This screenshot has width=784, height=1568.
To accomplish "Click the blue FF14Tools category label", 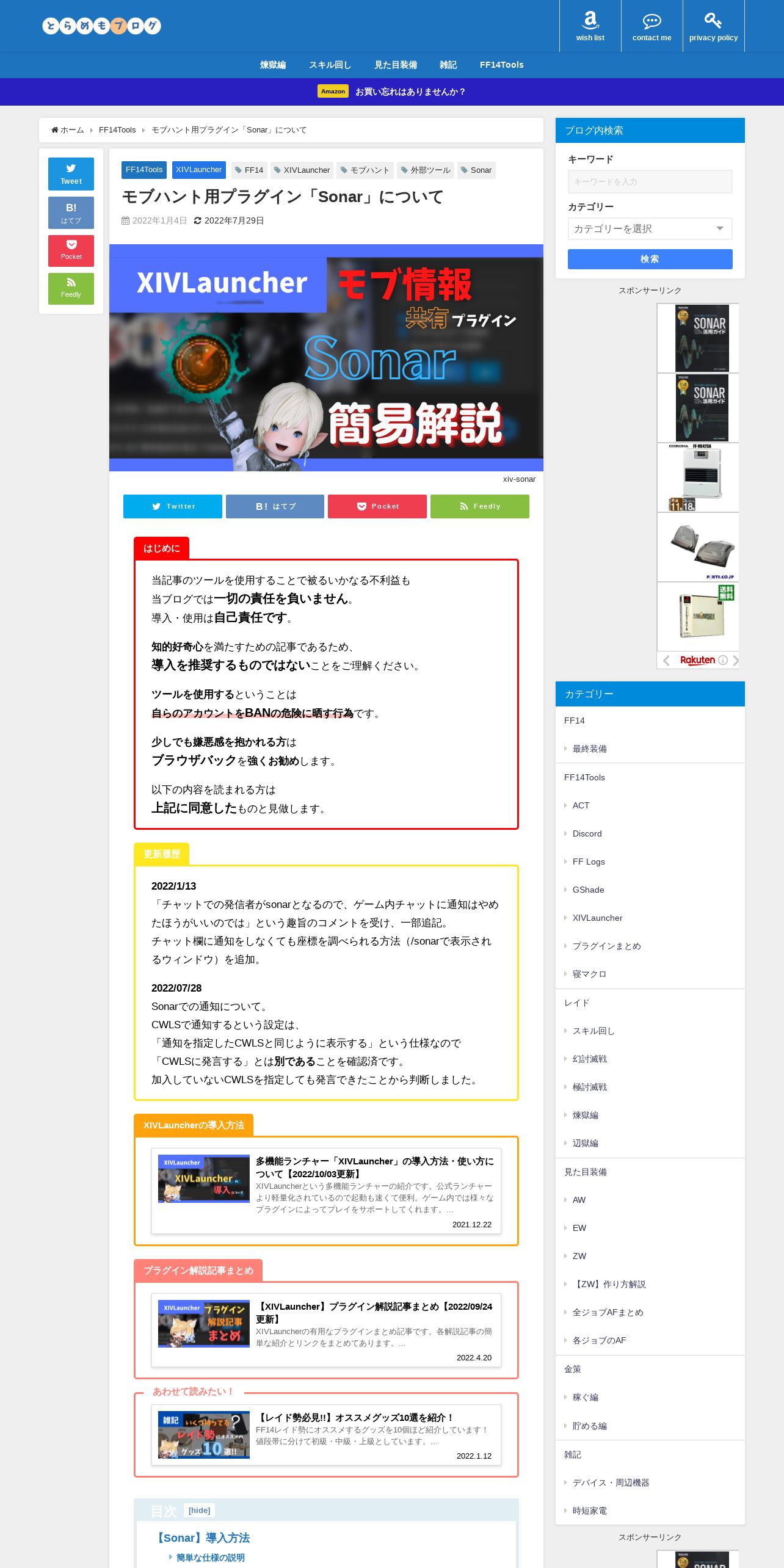I will tap(144, 170).
